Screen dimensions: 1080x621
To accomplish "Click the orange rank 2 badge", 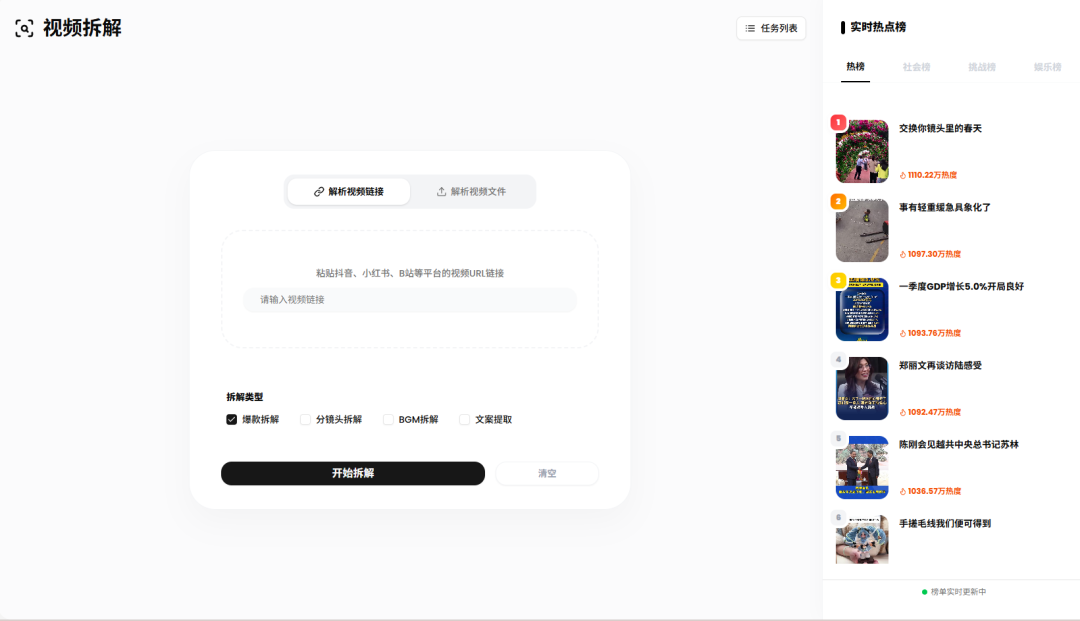I will click(x=838, y=201).
